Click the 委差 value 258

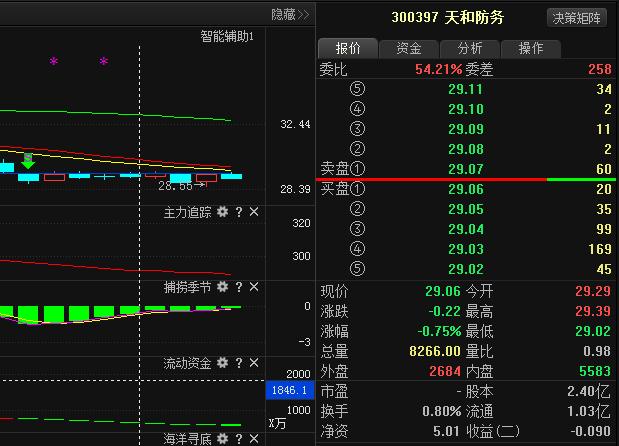point(600,69)
